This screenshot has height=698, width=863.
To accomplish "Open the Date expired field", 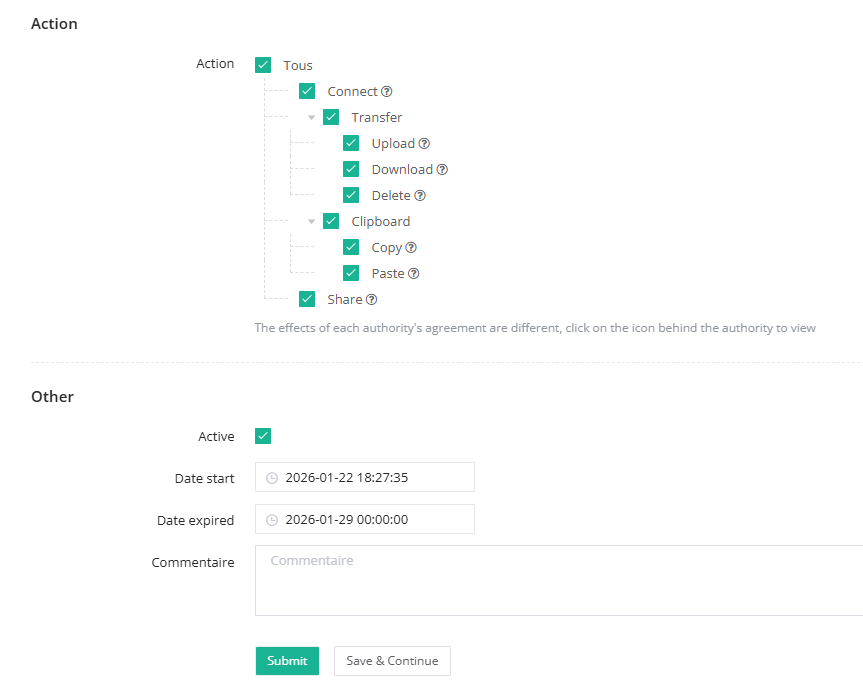I will [375, 520].
